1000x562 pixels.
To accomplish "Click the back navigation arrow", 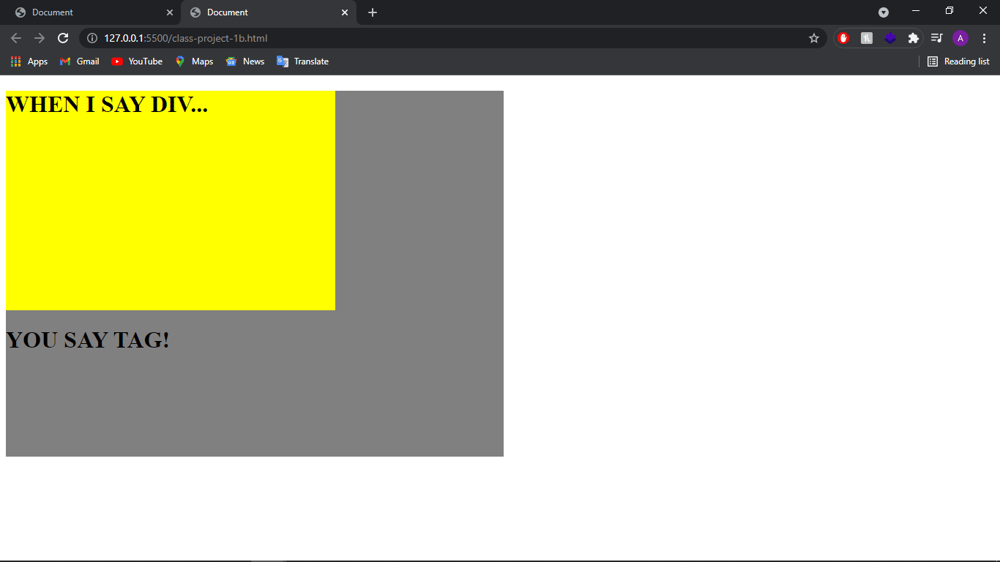I will pyautogui.click(x=16, y=38).
